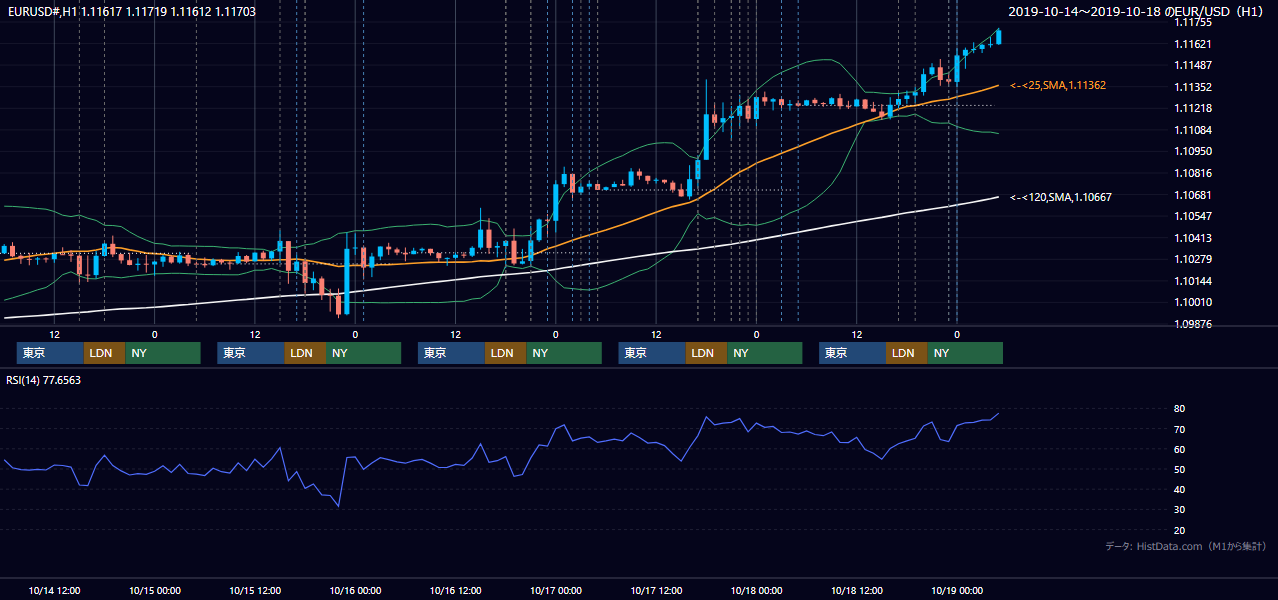Click the 1.11755 price axis label
This screenshot has width=1278, height=600.
[x=1192, y=22]
